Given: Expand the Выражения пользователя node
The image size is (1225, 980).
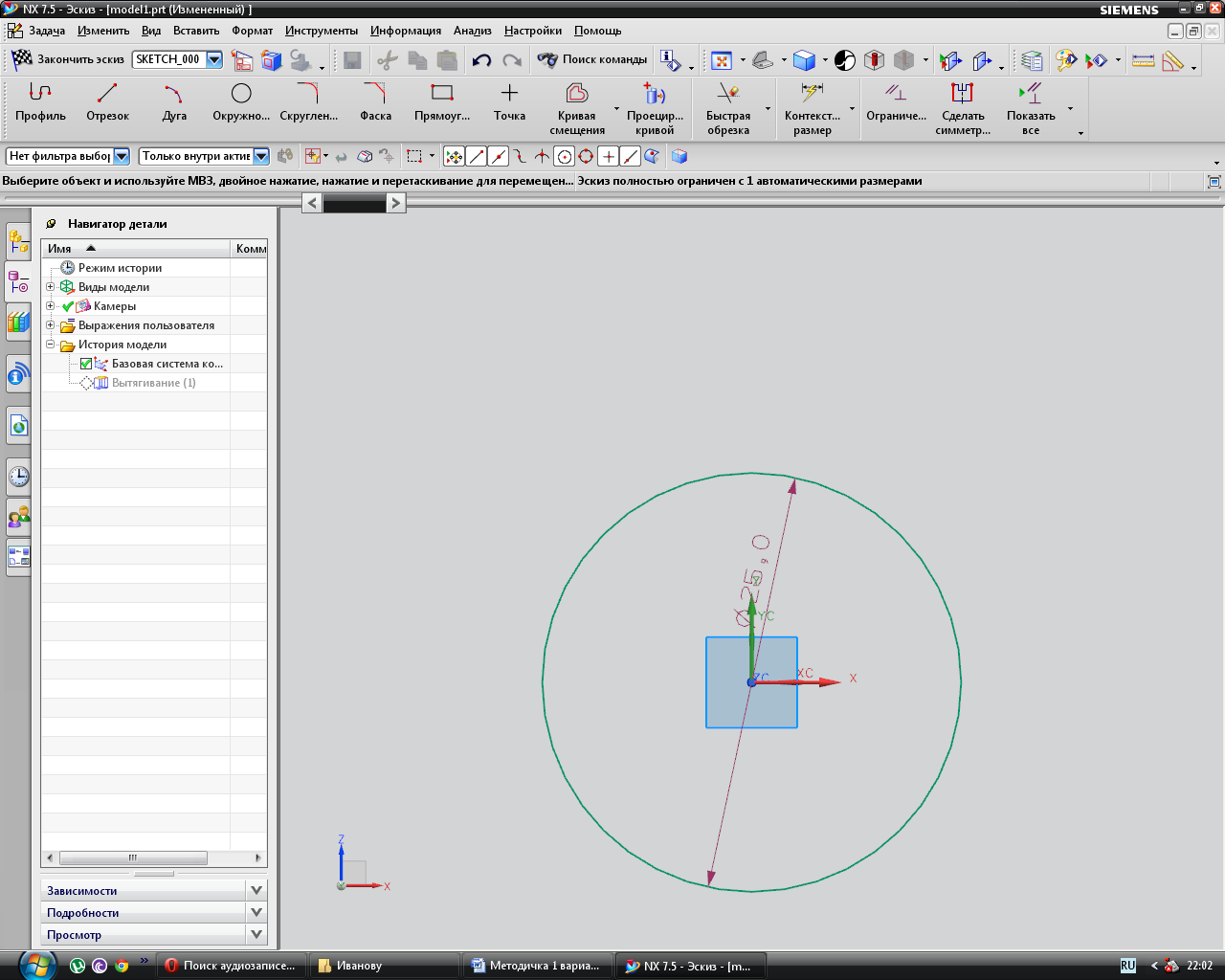Looking at the screenshot, I should 51,324.
